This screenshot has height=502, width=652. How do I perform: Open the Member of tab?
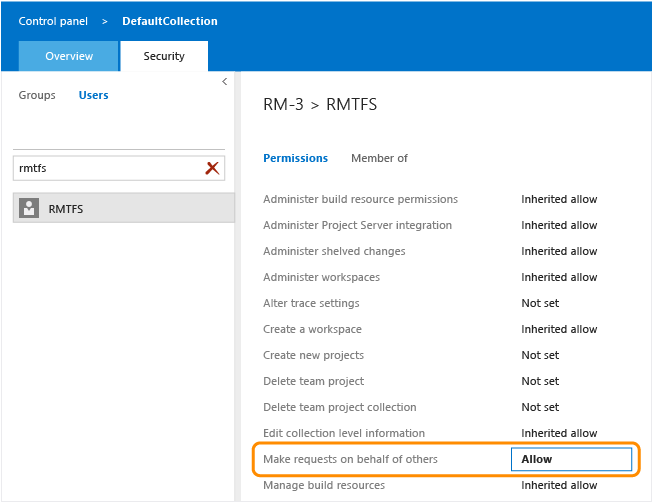[379, 158]
